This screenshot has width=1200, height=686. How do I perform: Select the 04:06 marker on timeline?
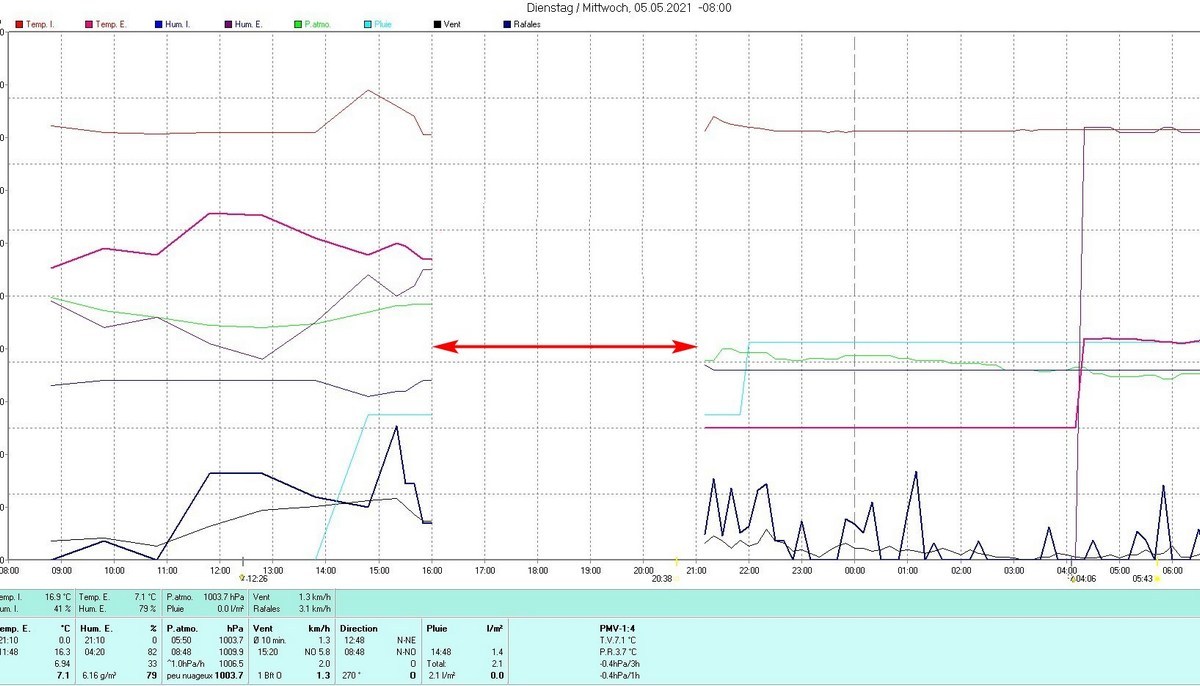point(1083,578)
